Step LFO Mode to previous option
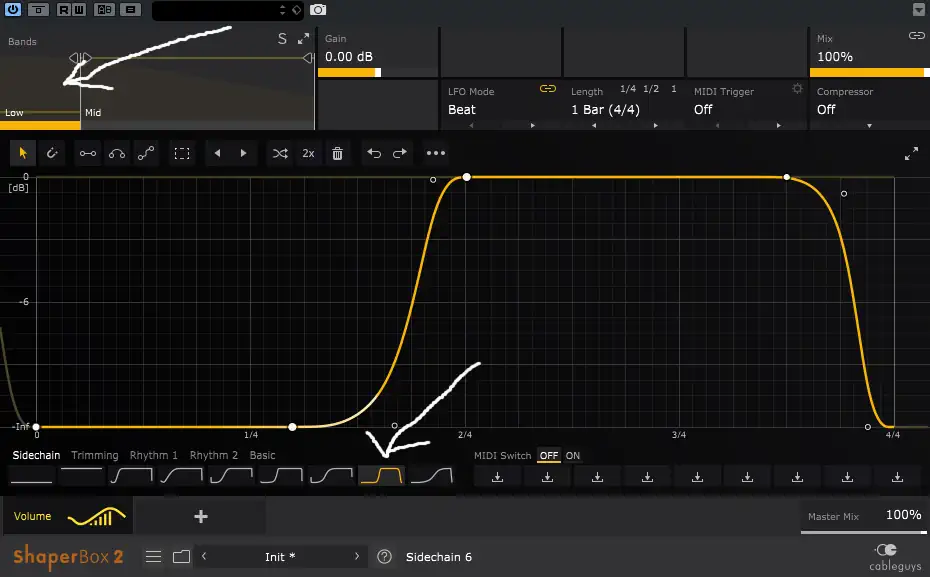930x577 pixels. [x=472, y=125]
